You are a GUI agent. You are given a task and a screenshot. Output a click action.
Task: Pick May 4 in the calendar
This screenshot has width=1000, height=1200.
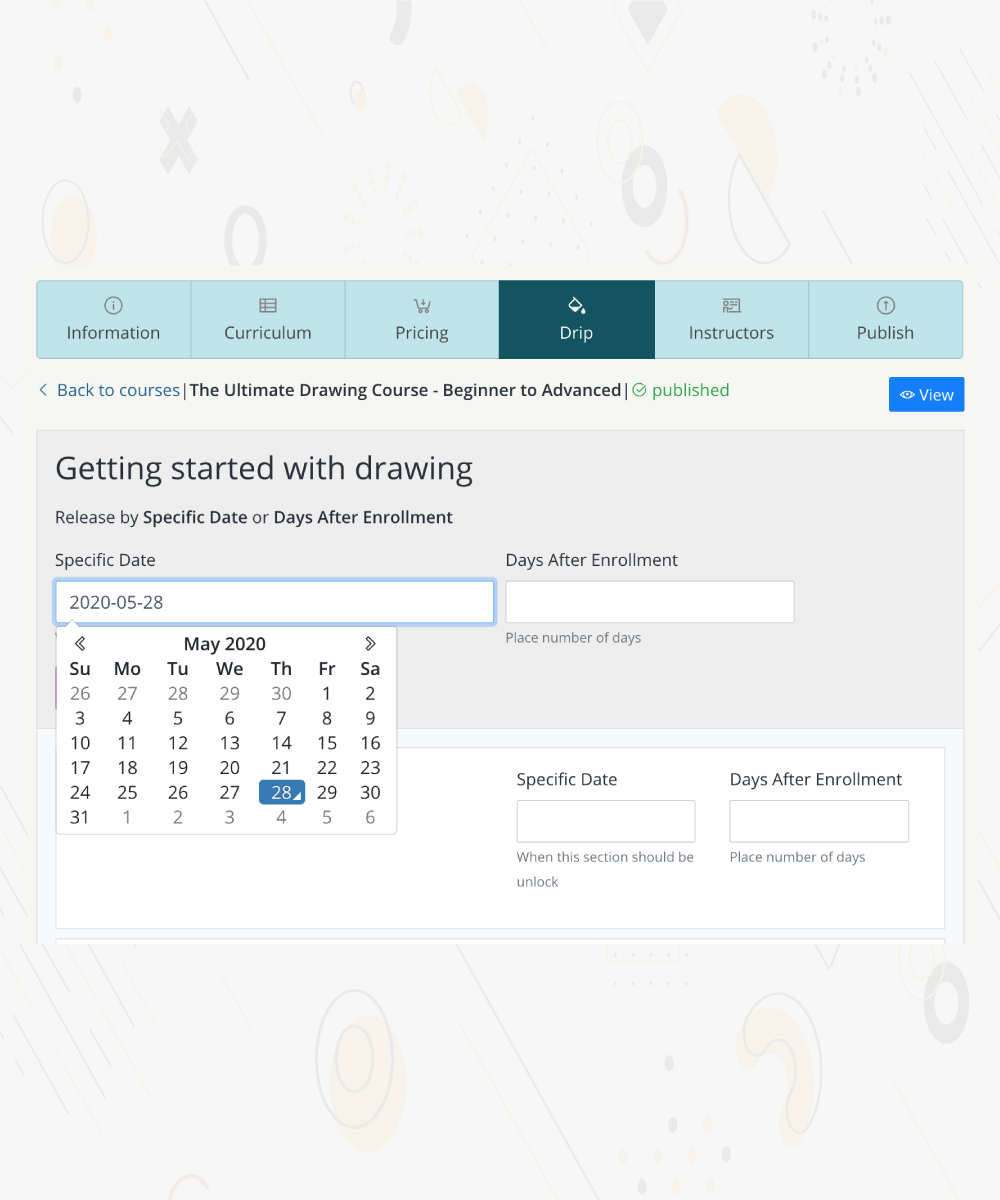[x=127, y=718]
